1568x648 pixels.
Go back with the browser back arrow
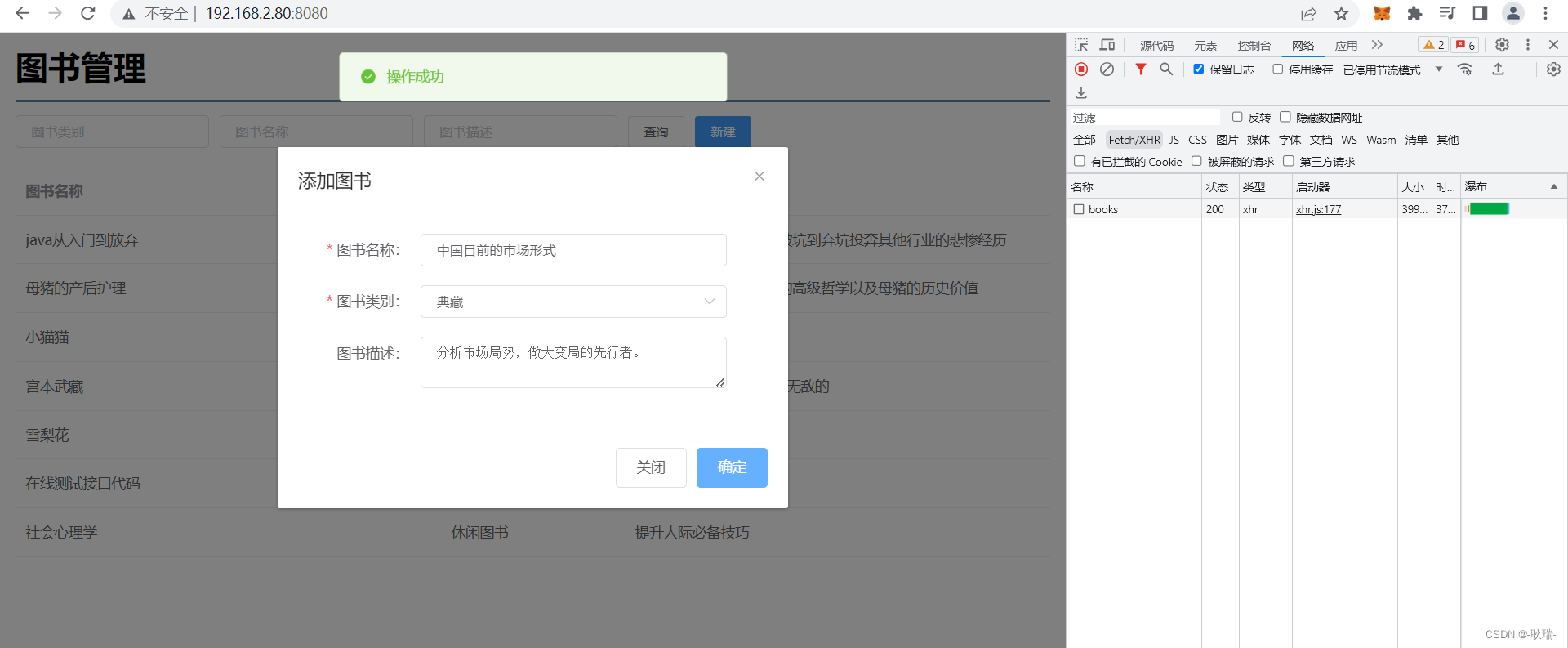pyautogui.click(x=22, y=13)
